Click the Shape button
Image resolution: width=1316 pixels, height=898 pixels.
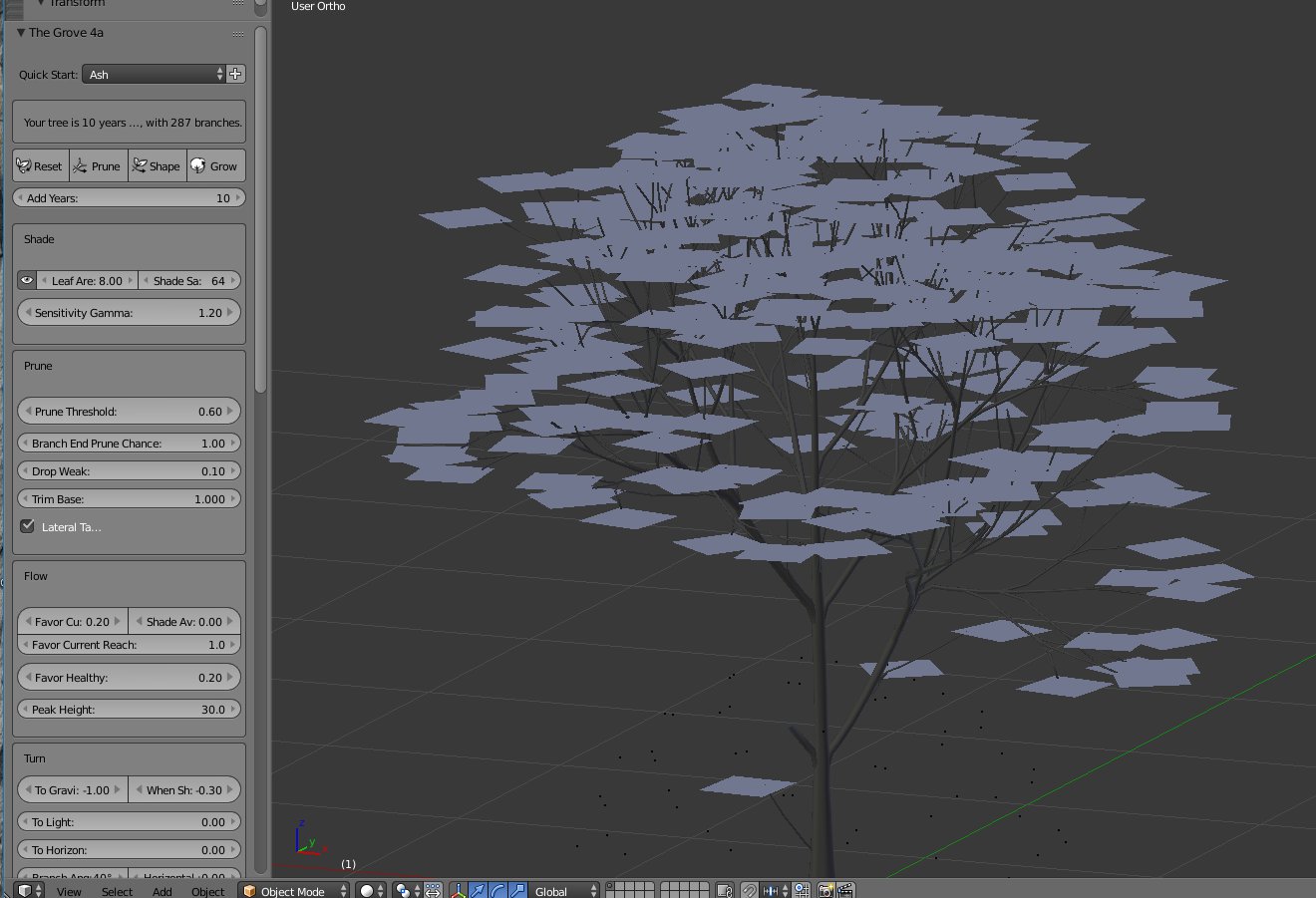tap(157, 166)
